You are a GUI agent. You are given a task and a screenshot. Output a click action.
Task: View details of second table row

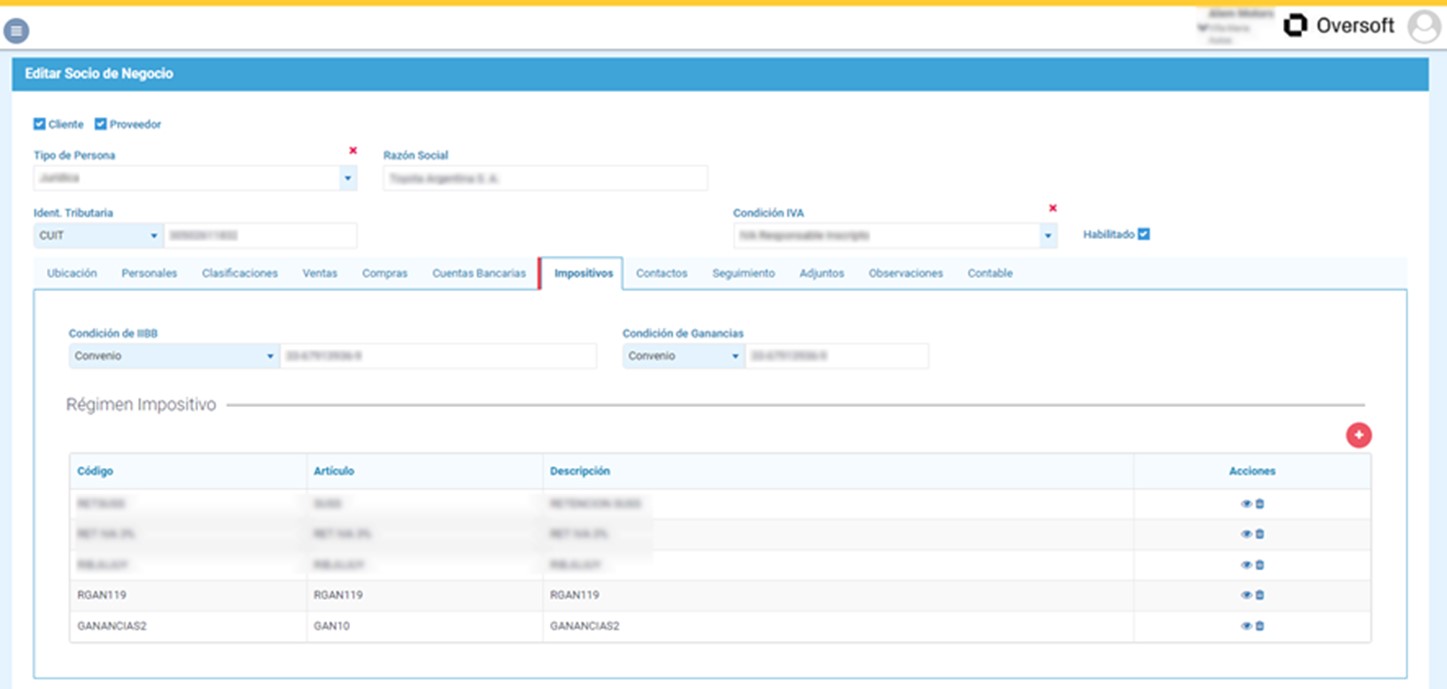(x=1246, y=534)
